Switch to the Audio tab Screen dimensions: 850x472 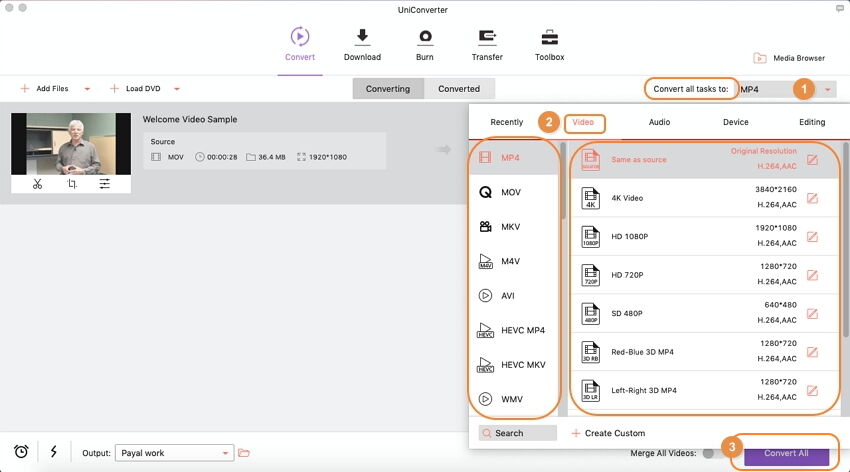(x=659, y=122)
